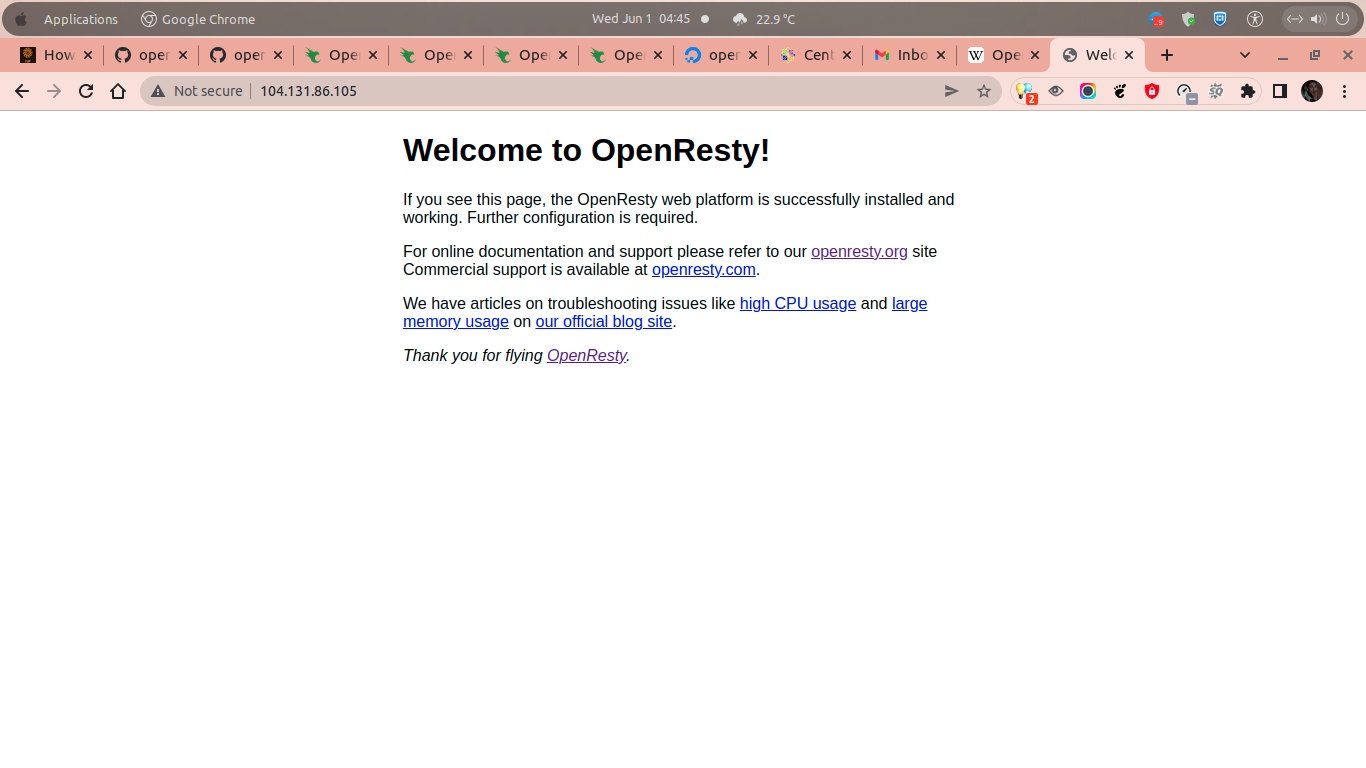Close the Cent tab
Screen dimensions: 1366x768
click(x=847, y=55)
